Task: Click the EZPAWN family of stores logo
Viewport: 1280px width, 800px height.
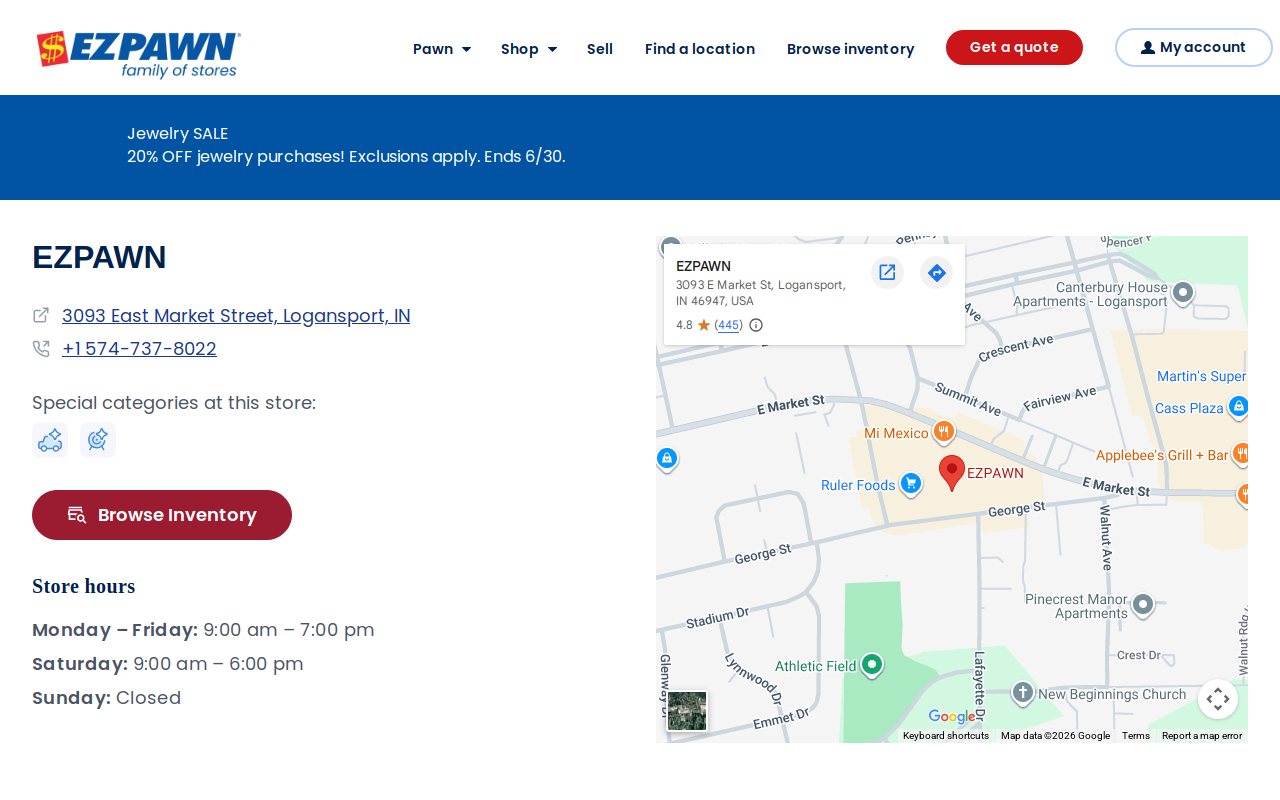Action: click(x=138, y=54)
